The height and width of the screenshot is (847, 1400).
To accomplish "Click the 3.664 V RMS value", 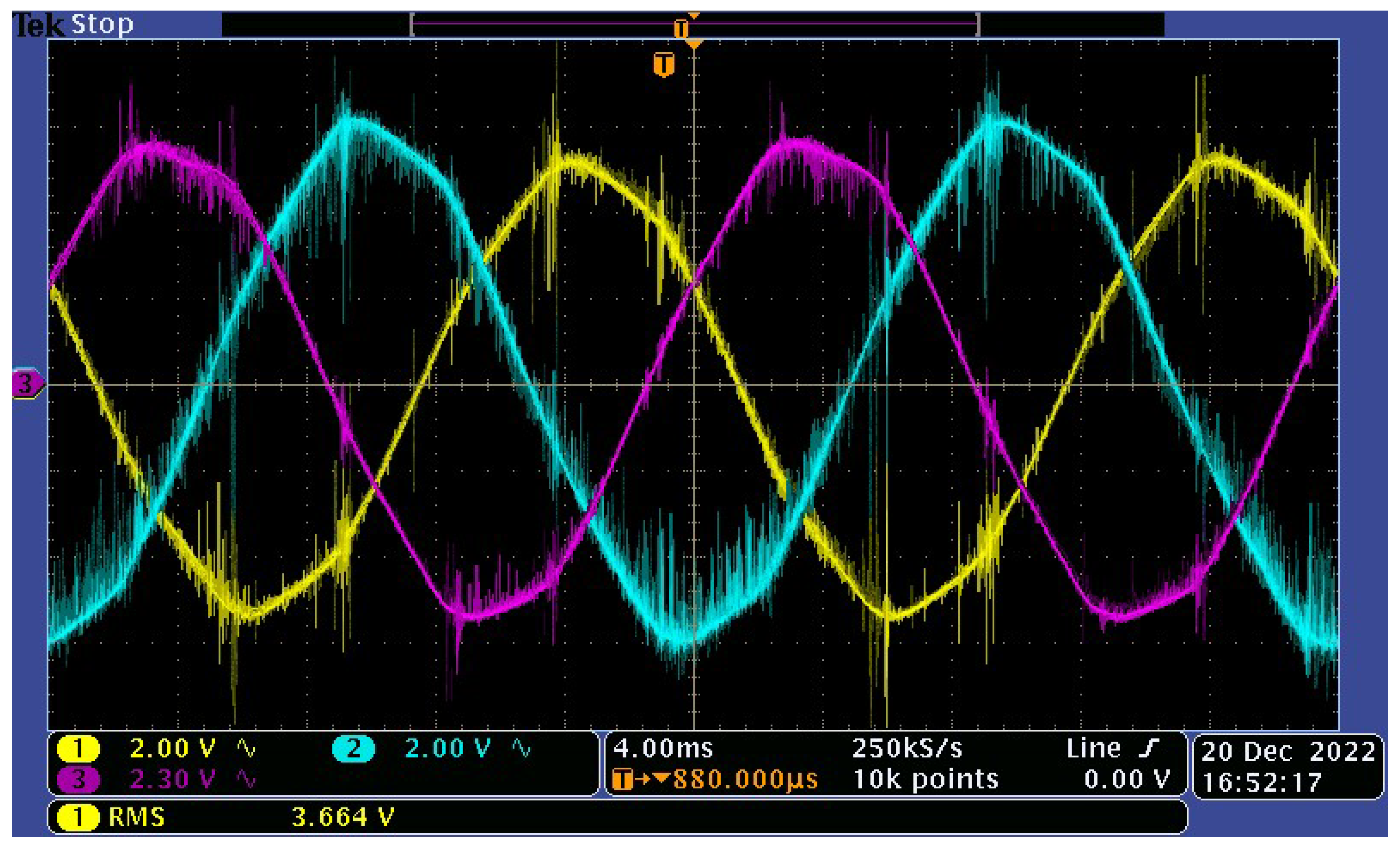I will tap(343, 817).
